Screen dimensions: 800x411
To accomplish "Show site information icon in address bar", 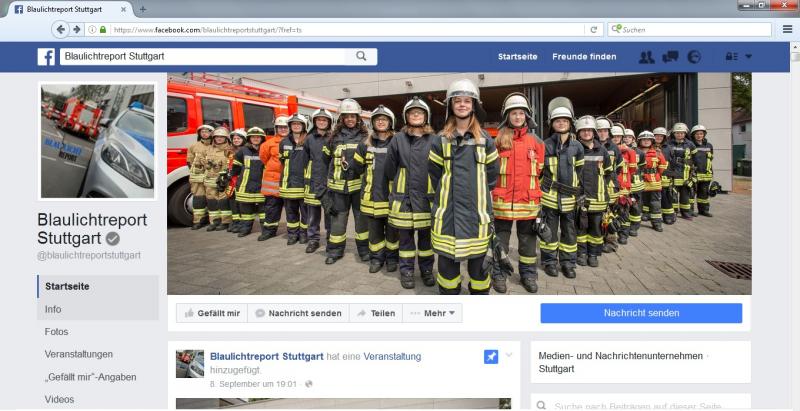I will [92, 30].
